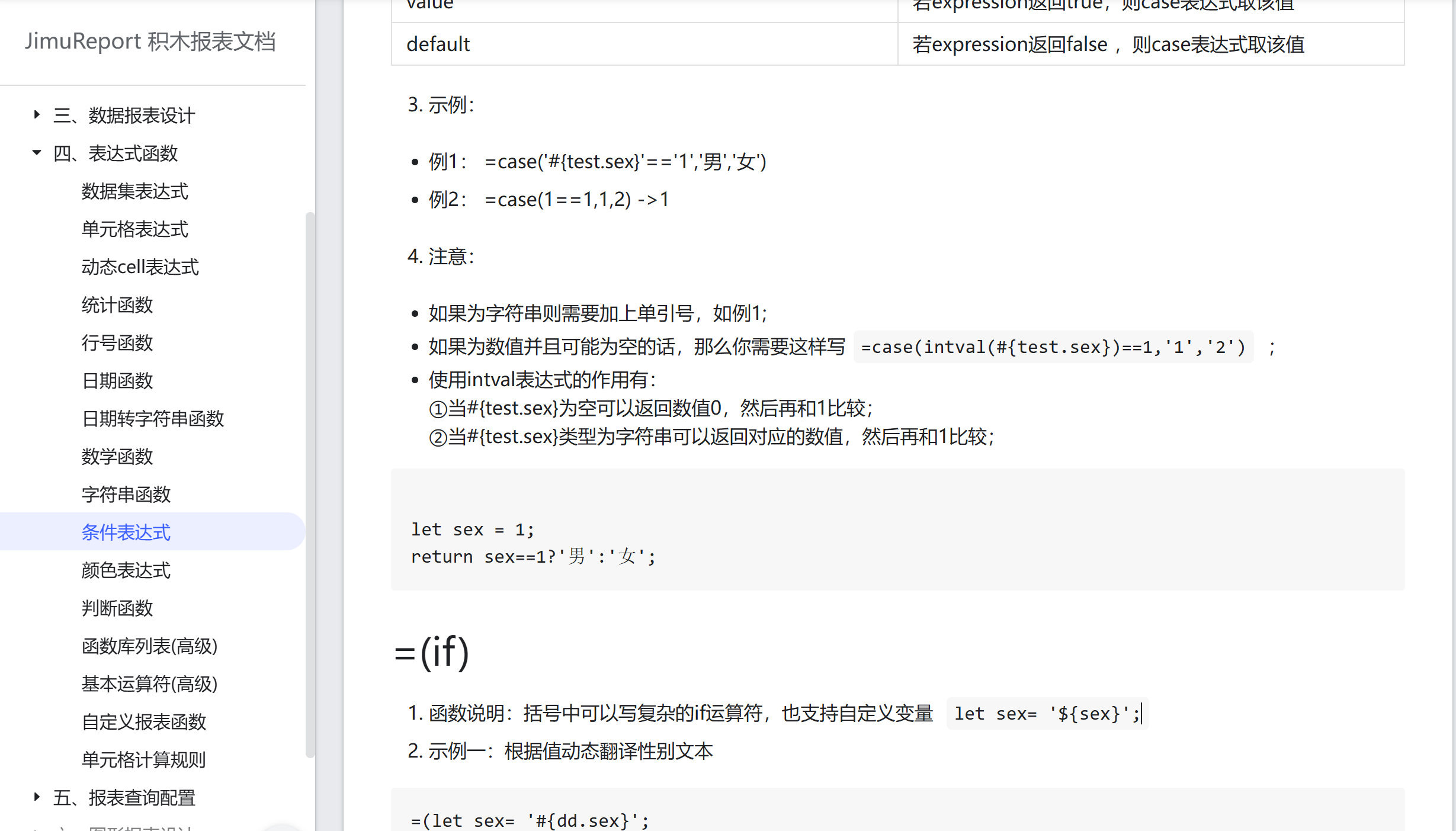
Task: Go to 单元格表达式 page
Action: click(135, 229)
